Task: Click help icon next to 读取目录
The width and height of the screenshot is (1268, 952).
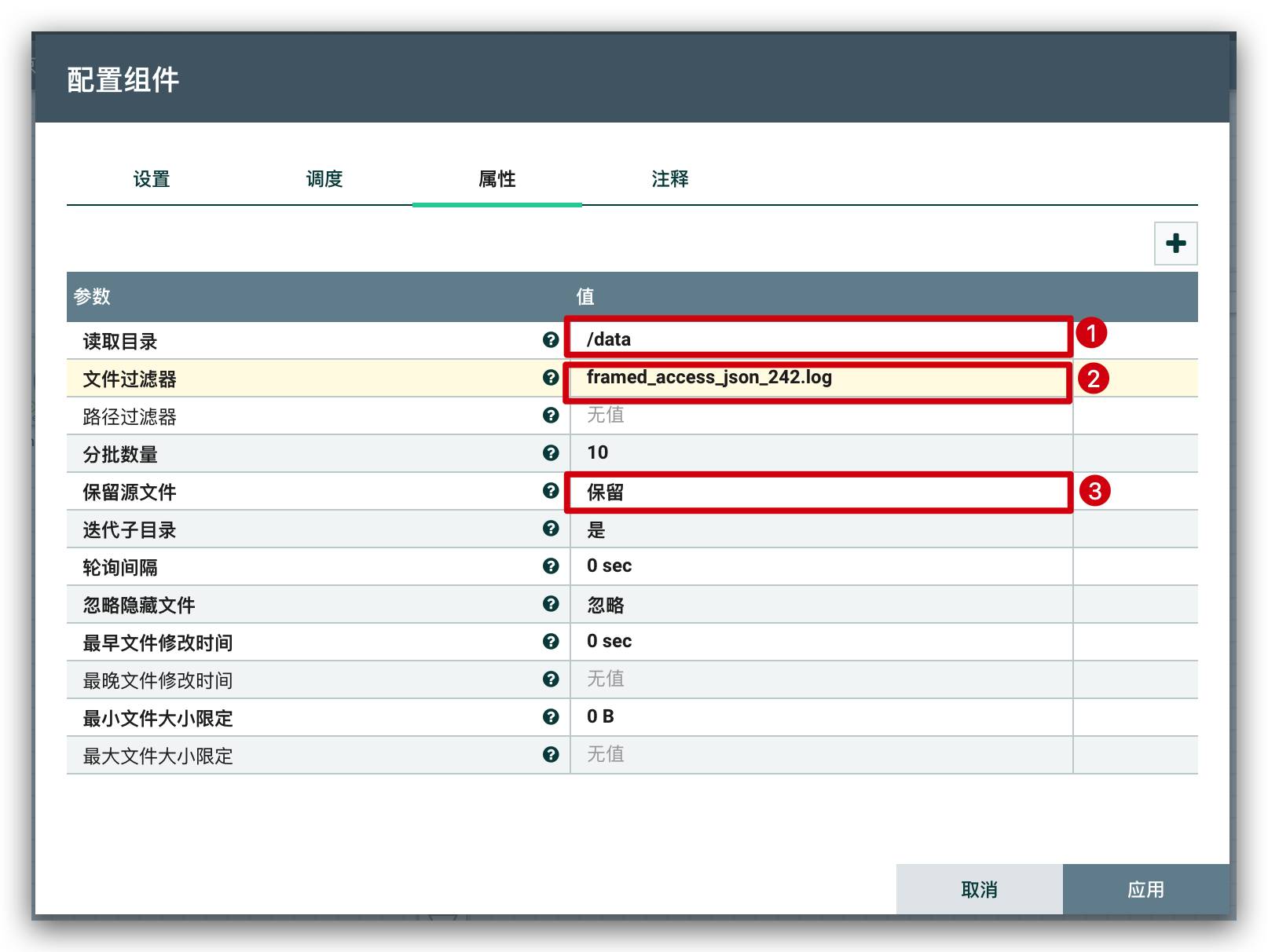Action: [x=551, y=339]
